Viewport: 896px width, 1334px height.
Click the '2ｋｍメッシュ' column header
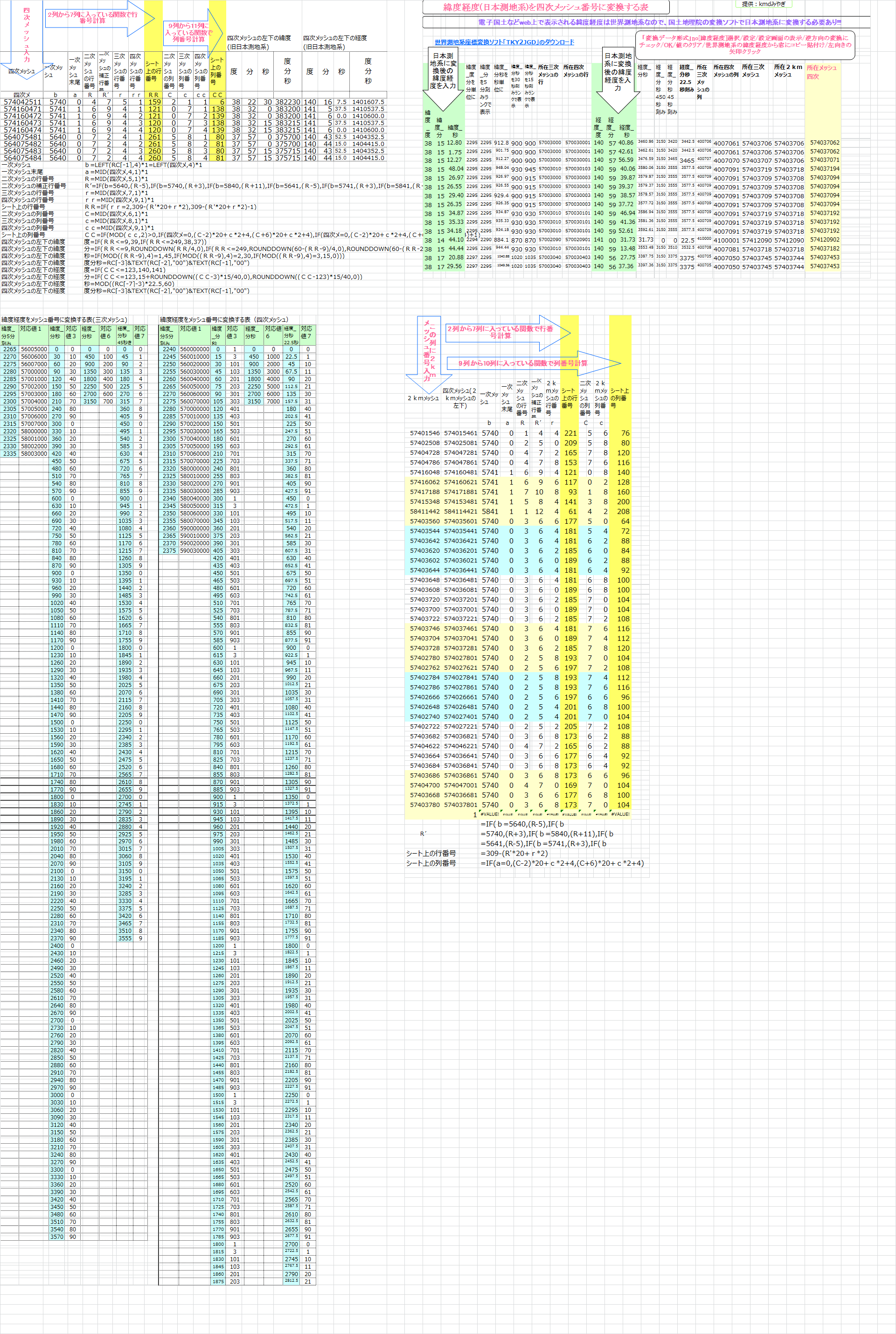(424, 398)
